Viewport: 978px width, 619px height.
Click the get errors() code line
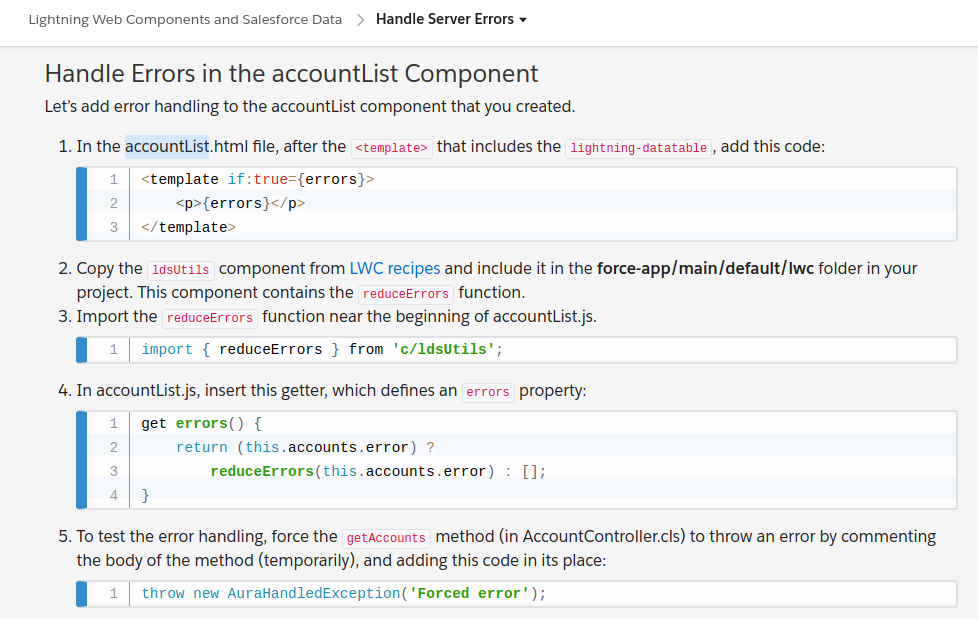point(201,423)
